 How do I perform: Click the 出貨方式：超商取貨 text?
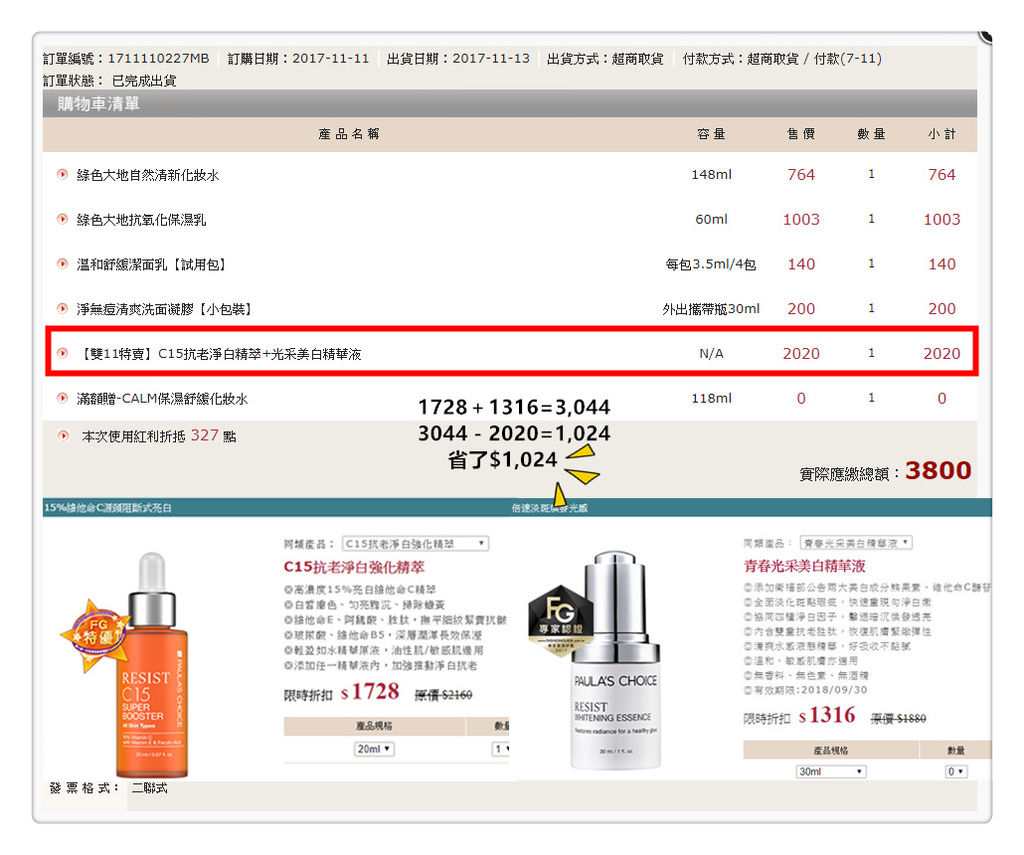tap(605, 58)
